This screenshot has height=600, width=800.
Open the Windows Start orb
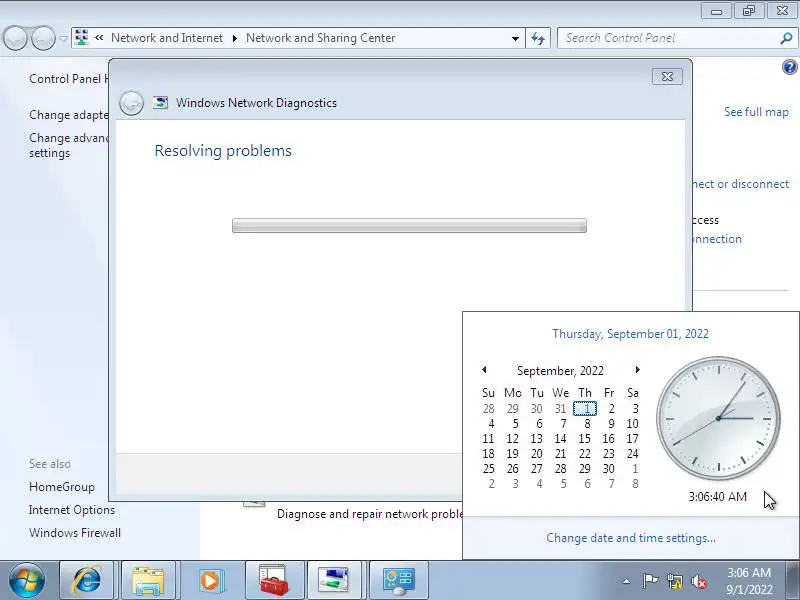click(x=26, y=581)
